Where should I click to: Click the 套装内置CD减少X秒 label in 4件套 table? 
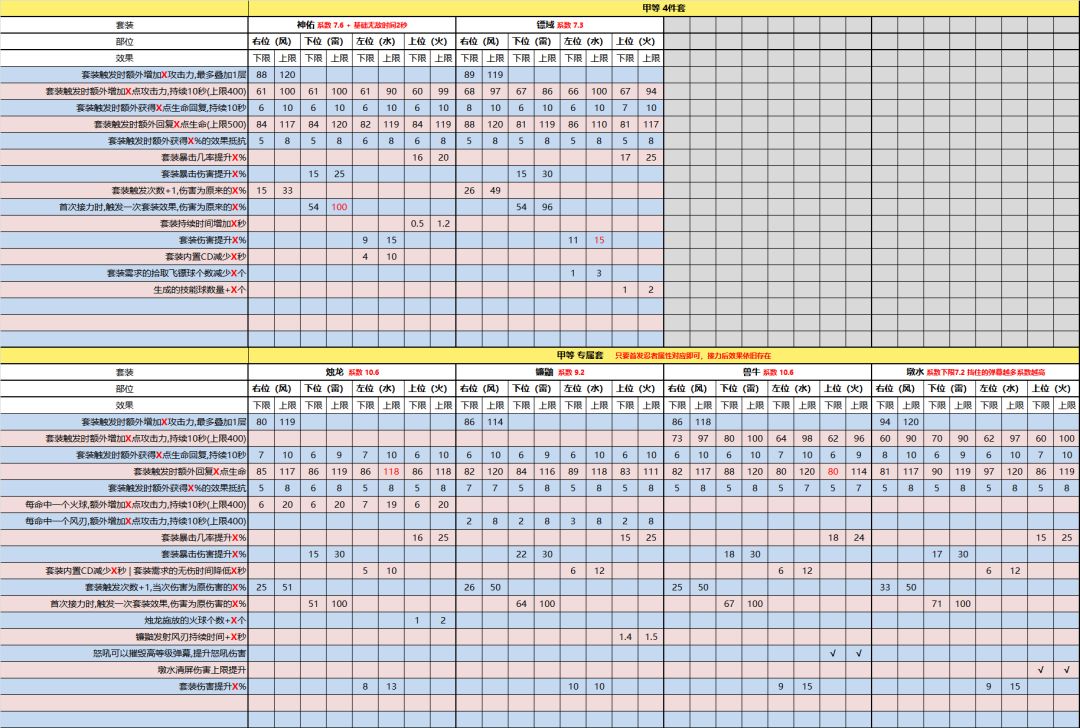pos(205,257)
